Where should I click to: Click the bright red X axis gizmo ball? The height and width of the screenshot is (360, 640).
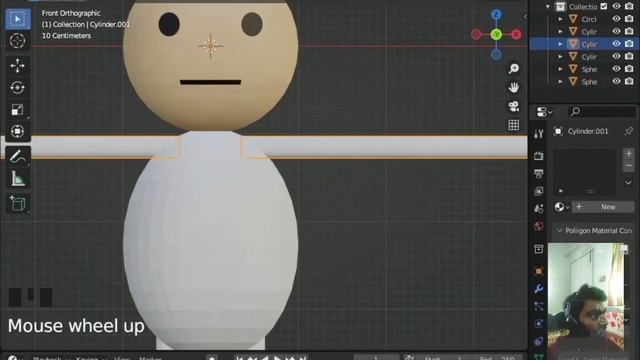click(x=516, y=34)
